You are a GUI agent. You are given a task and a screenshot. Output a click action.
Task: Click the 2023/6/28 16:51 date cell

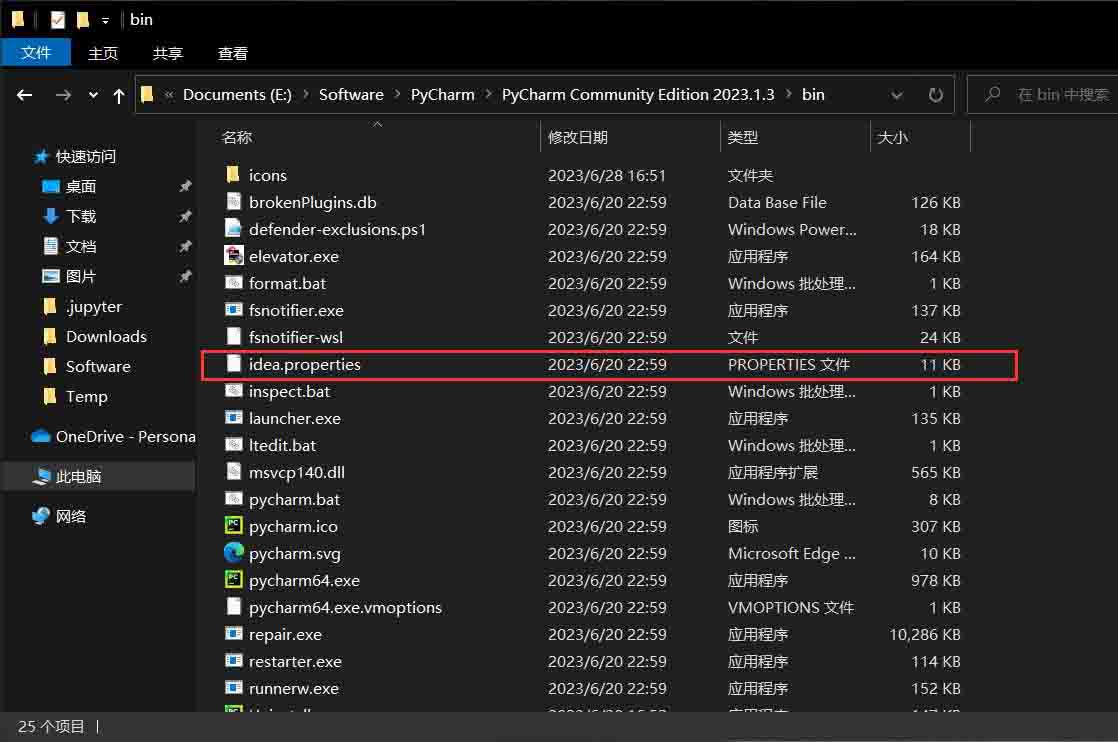(x=607, y=175)
